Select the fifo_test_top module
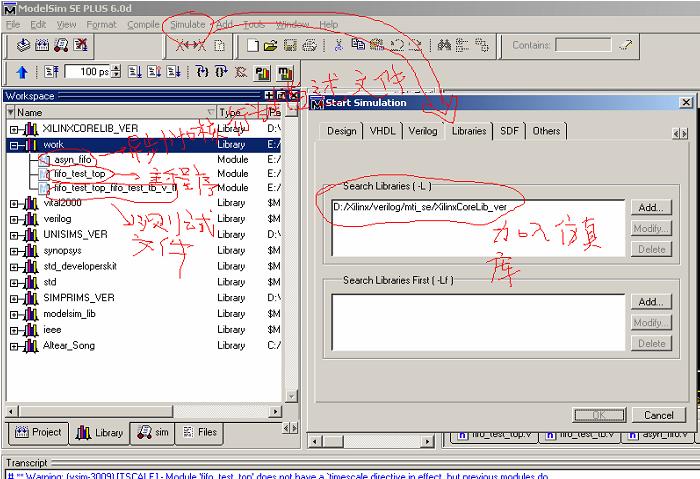This screenshot has width=700, height=479. coord(79,174)
